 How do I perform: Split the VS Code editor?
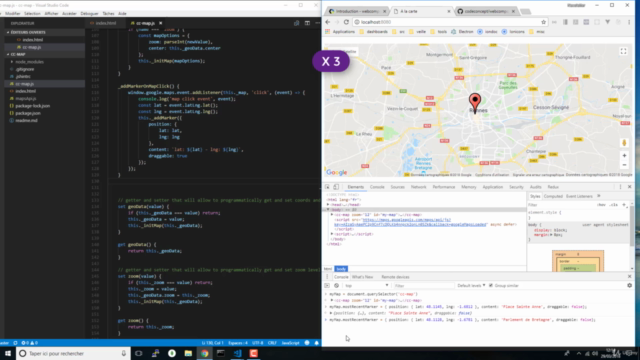click(307, 23)
